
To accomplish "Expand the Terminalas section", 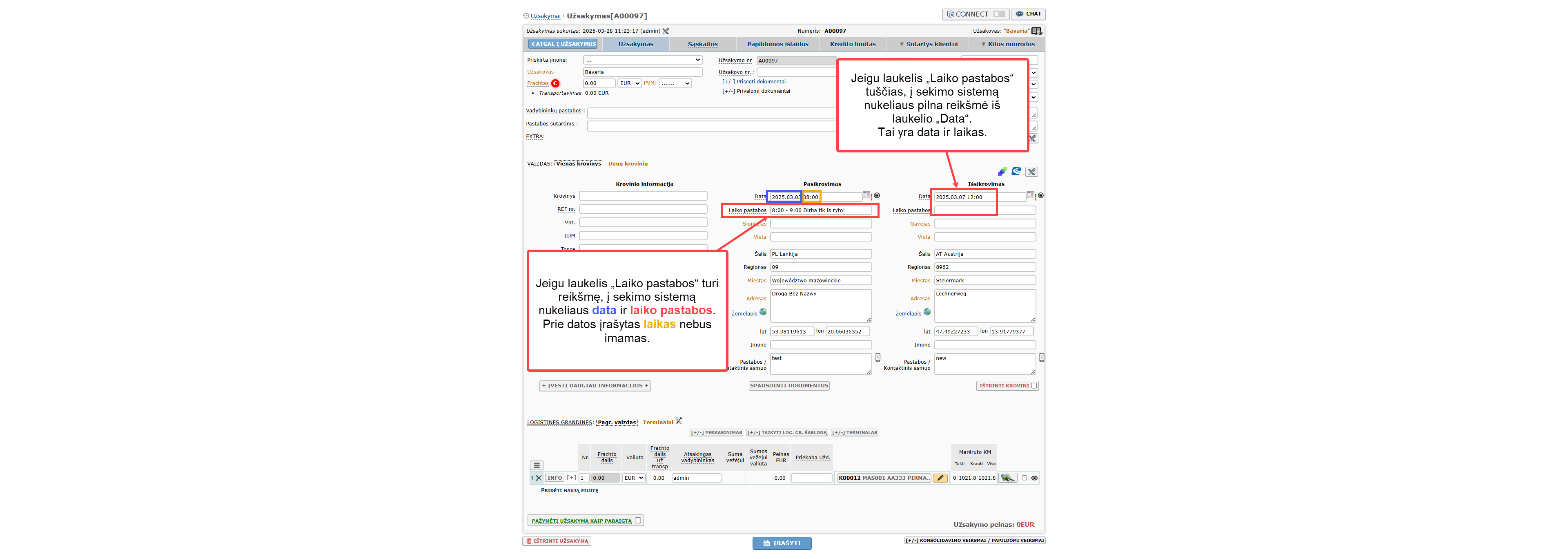I will click(x=855, y=433).
